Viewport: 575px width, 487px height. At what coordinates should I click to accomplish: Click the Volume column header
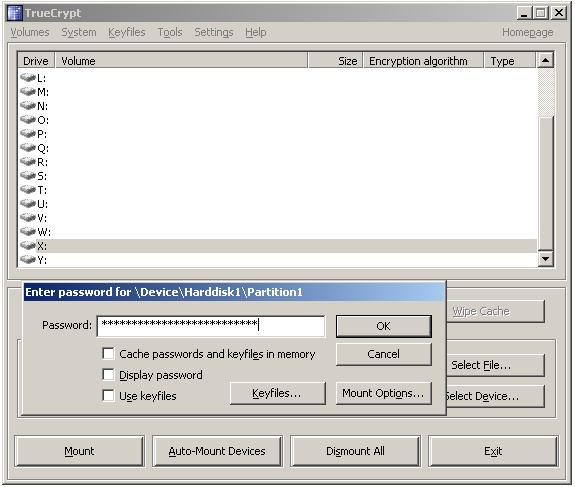pyautogui.click(x=181, y=61)
